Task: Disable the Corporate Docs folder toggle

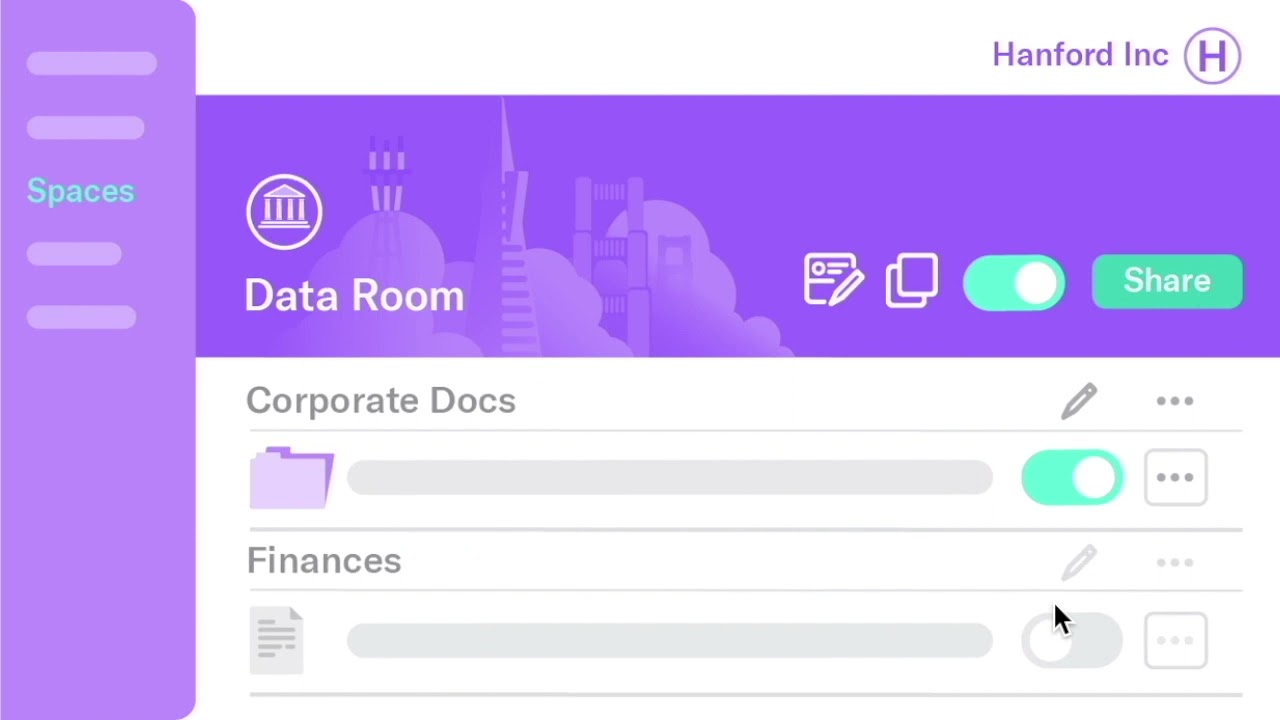Action: tap(1072, 478)
